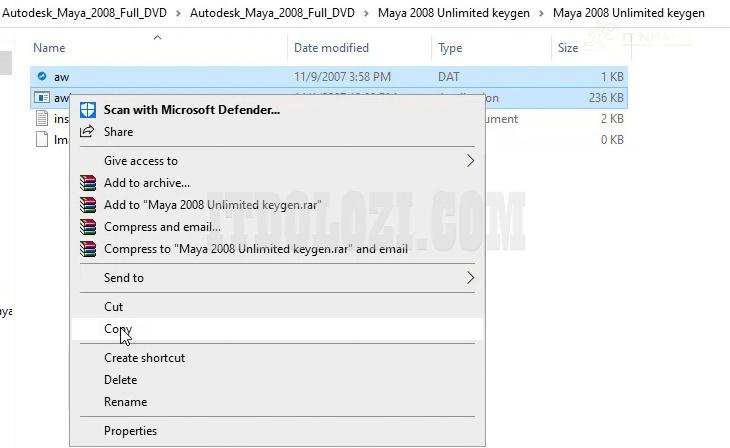The width and height of the screenshot is (730, 448).
Task: Click the Microsoft Defender shield icon
Action: [88, 110]
